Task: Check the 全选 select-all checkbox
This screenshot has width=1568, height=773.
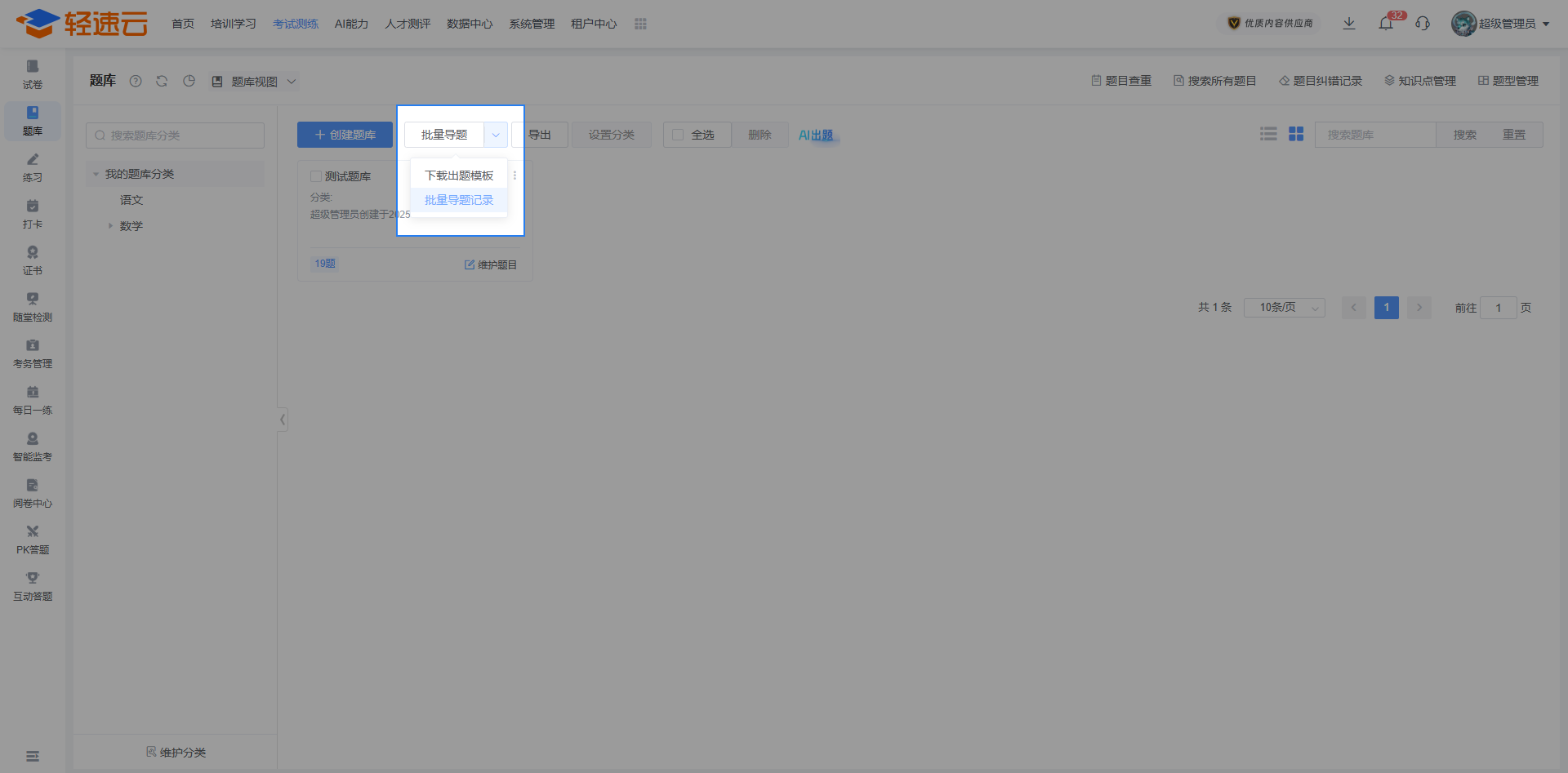Action: [678, 135]
